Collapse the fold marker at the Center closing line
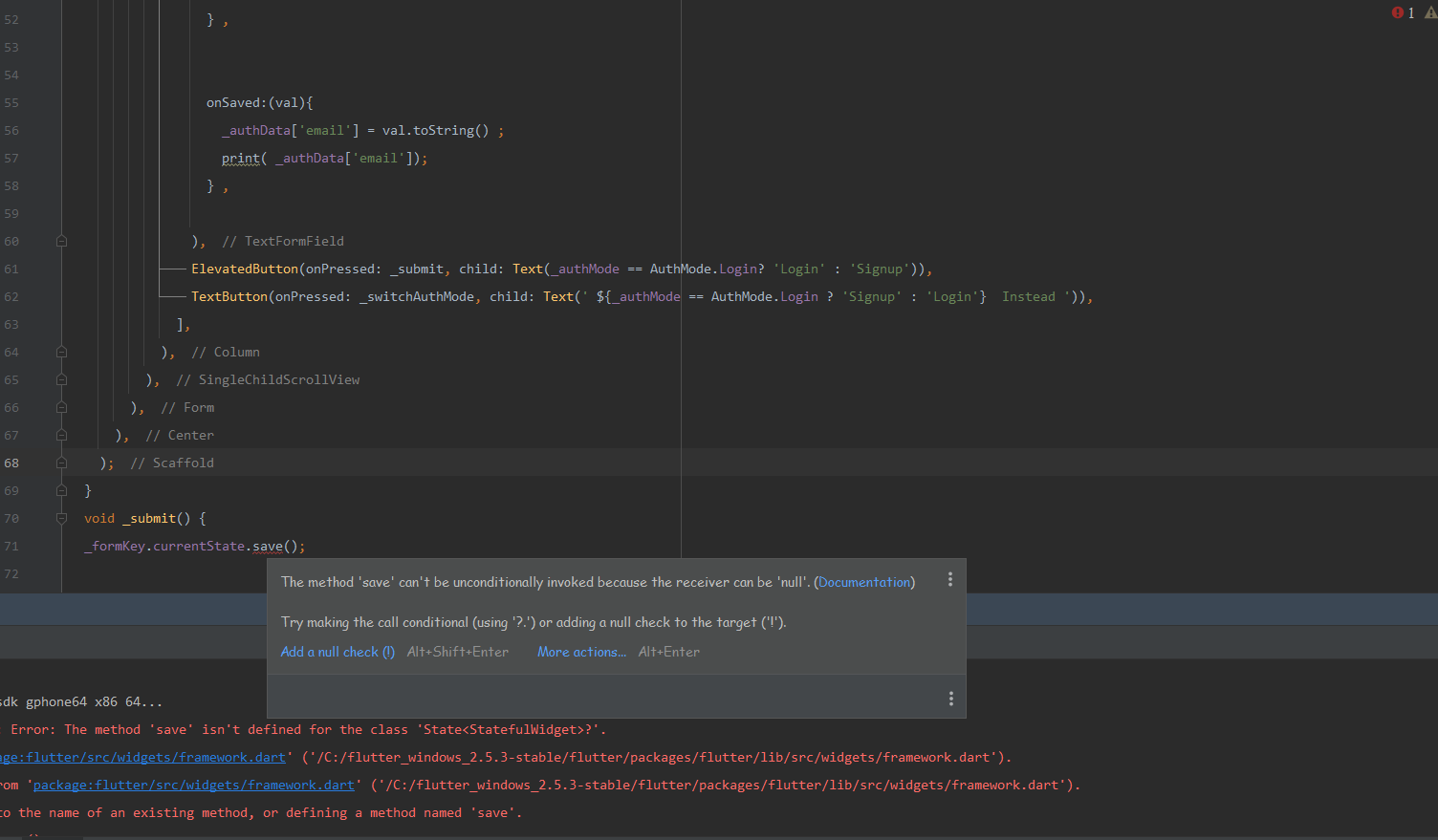Viewport: 1438px width, 840px height. coord(61,435)
